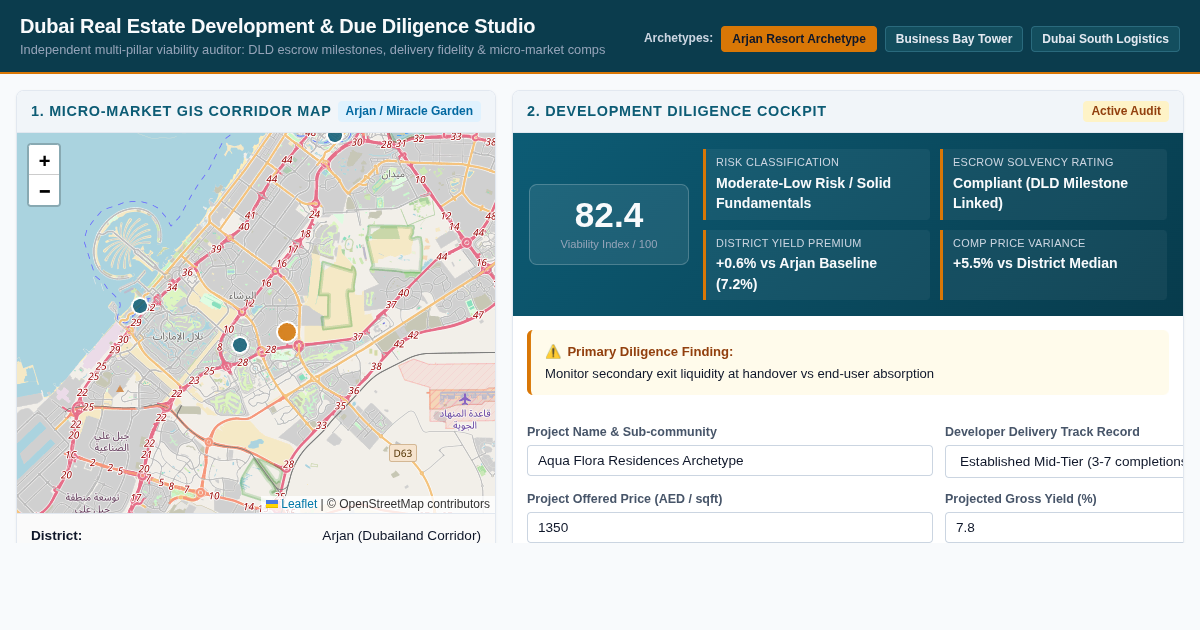
Task: Switch to Dubai South Logistics archetype
Action: click(x=1105, y=39)
